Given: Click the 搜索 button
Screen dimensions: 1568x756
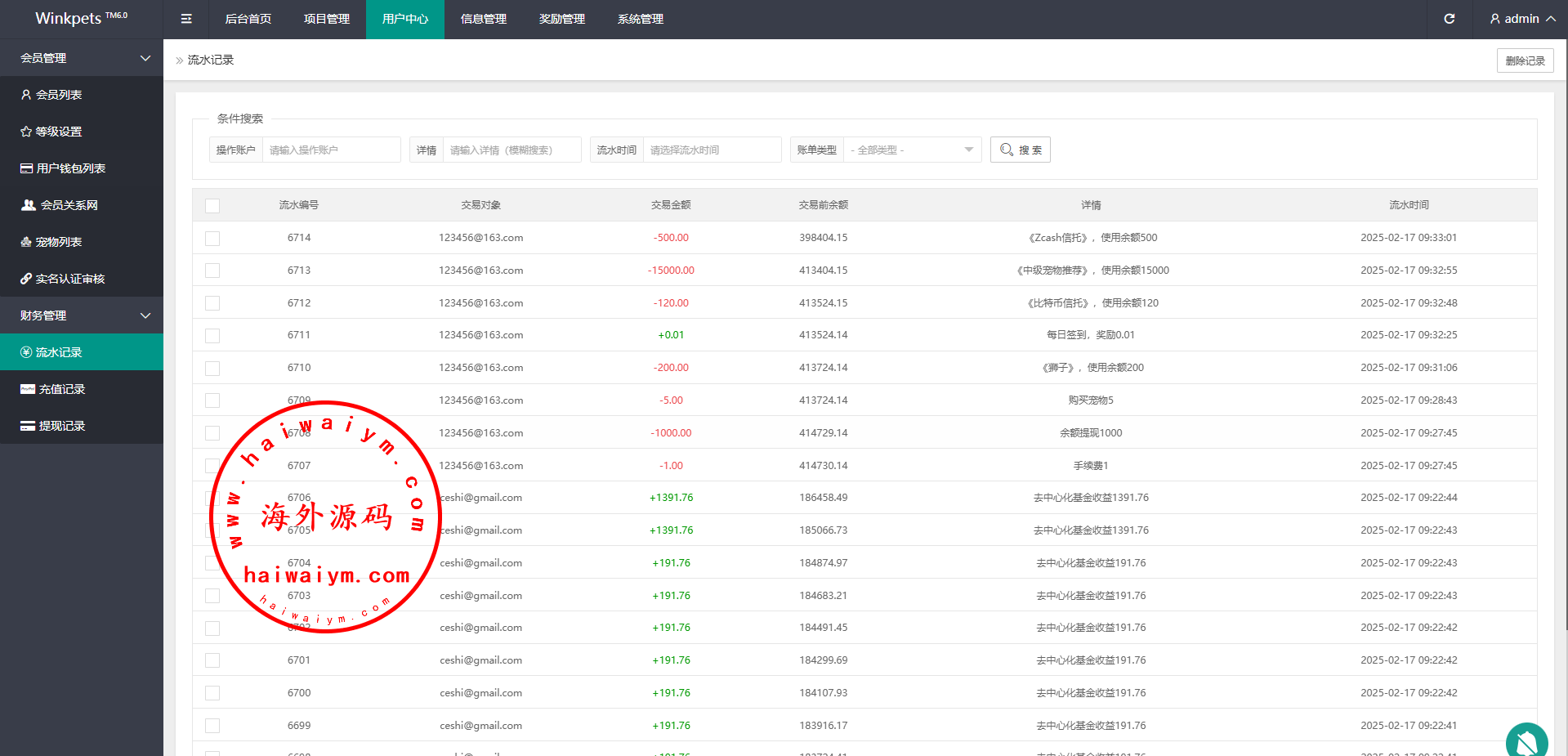Looking at the screenshot, I should coord(1020,150).
